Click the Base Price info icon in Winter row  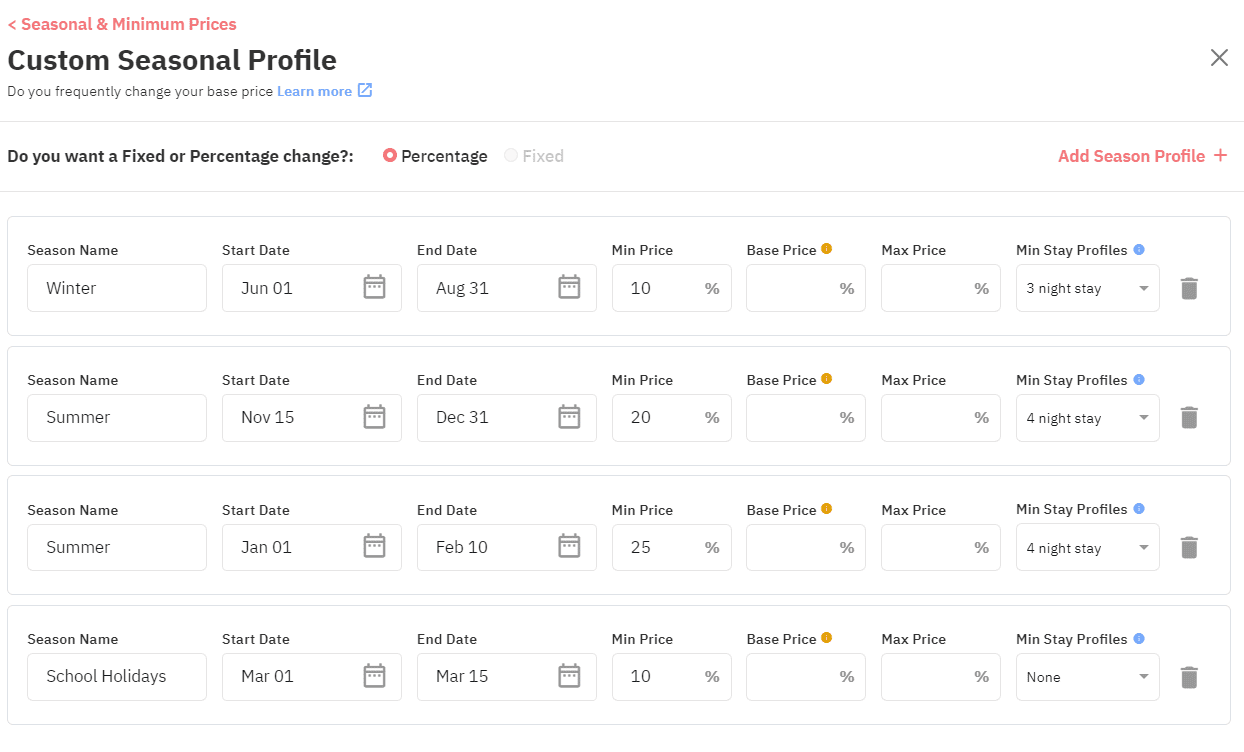826,249
